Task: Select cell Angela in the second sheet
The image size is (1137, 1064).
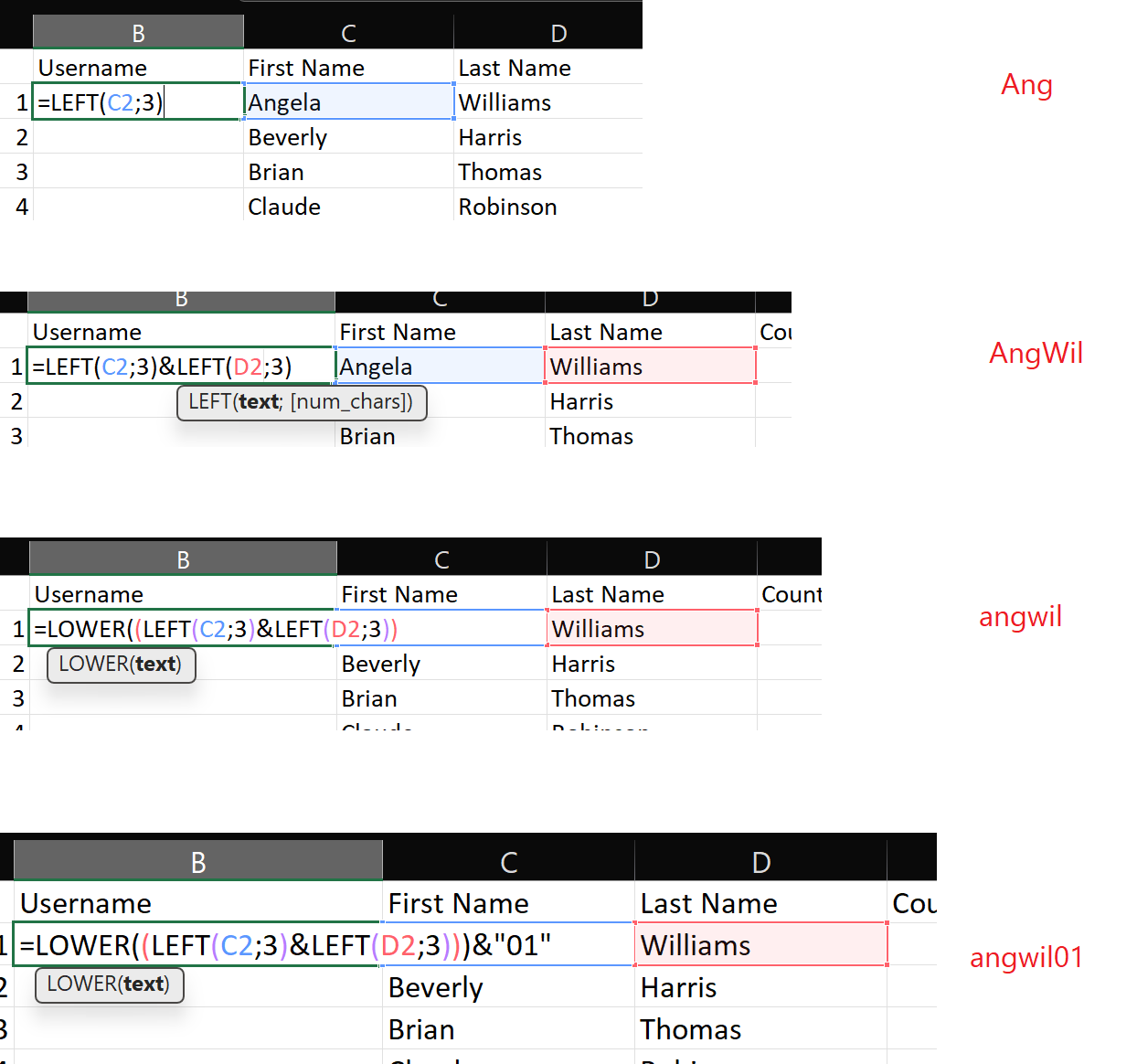Action: [x=441, y=366]
